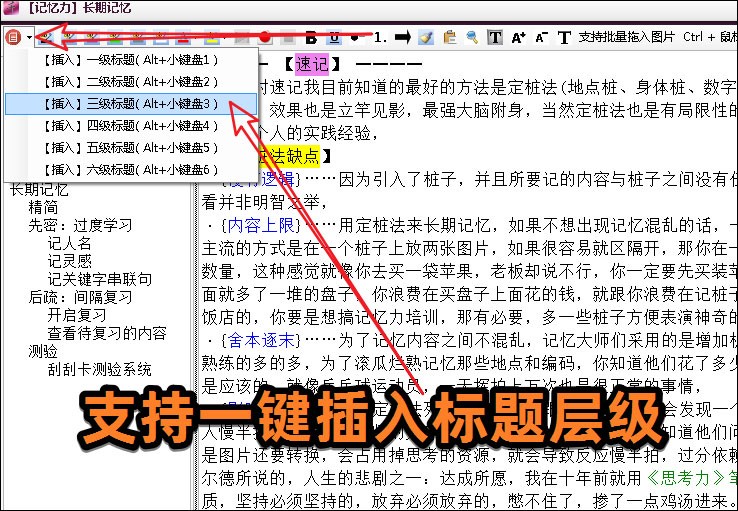
Task: Select the 后疏：间隔复习 outline node
Action: [x=80, y=297]
